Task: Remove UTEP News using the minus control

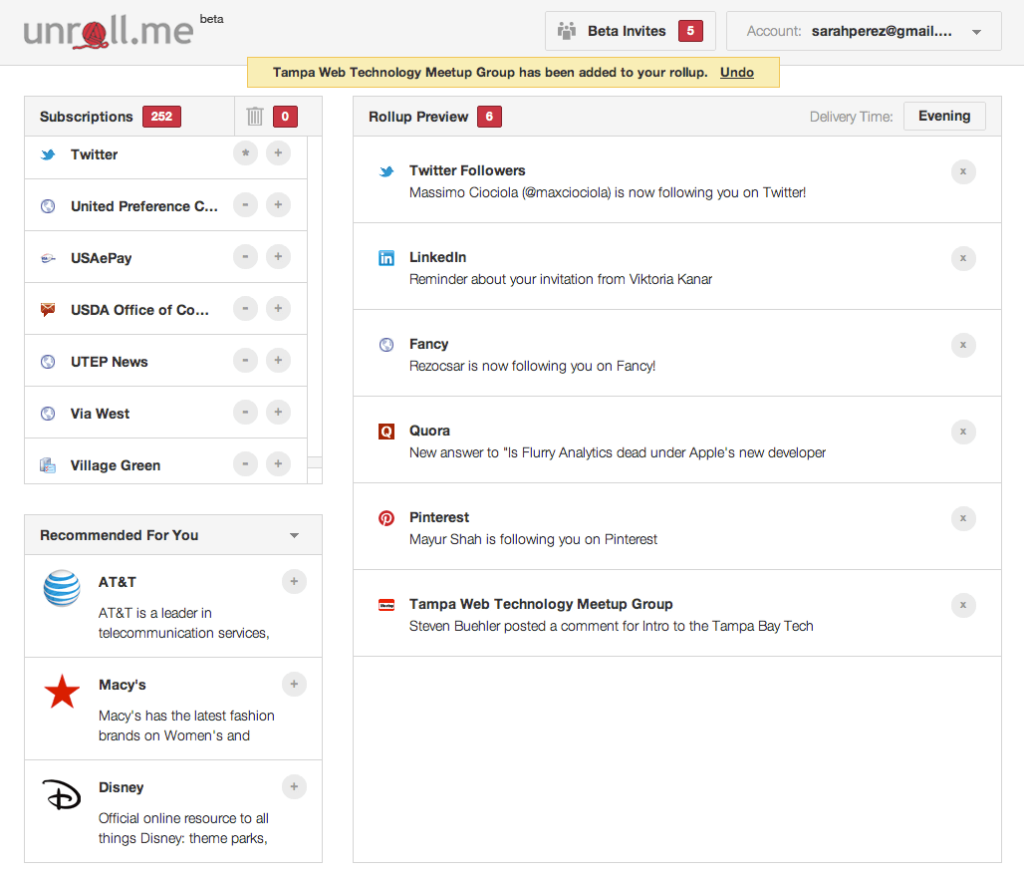Action: coord(245,360)
